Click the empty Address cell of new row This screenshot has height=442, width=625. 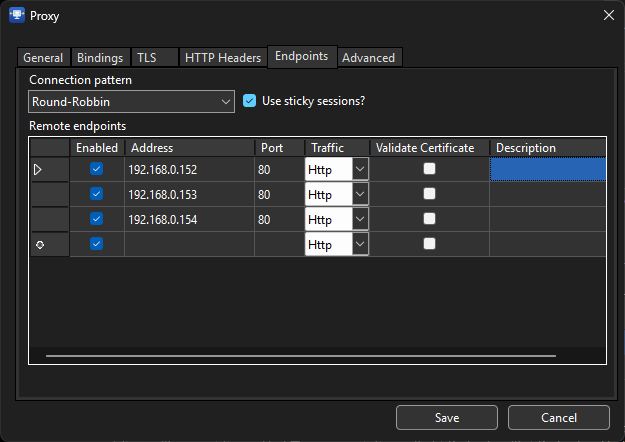tap(189, 244)
